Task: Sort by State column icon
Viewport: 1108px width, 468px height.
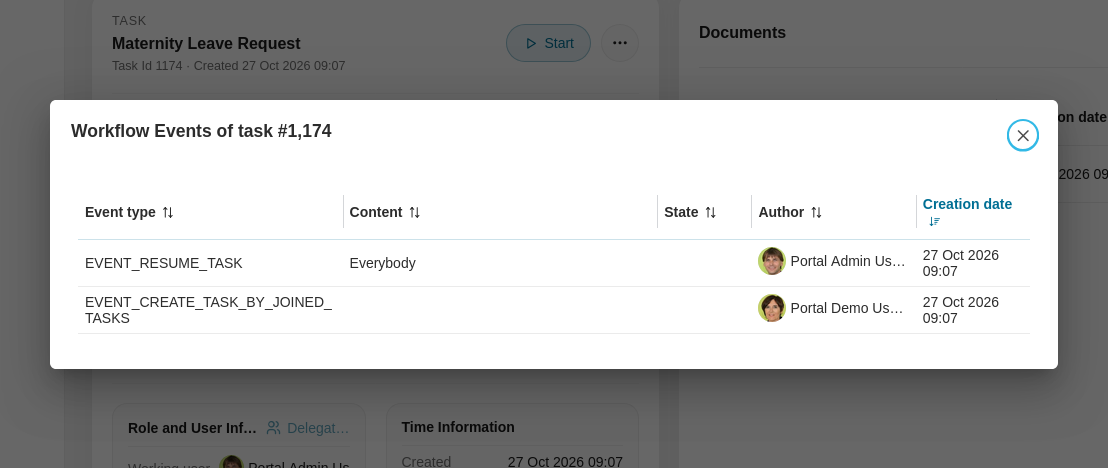Action: click(711, 212)
